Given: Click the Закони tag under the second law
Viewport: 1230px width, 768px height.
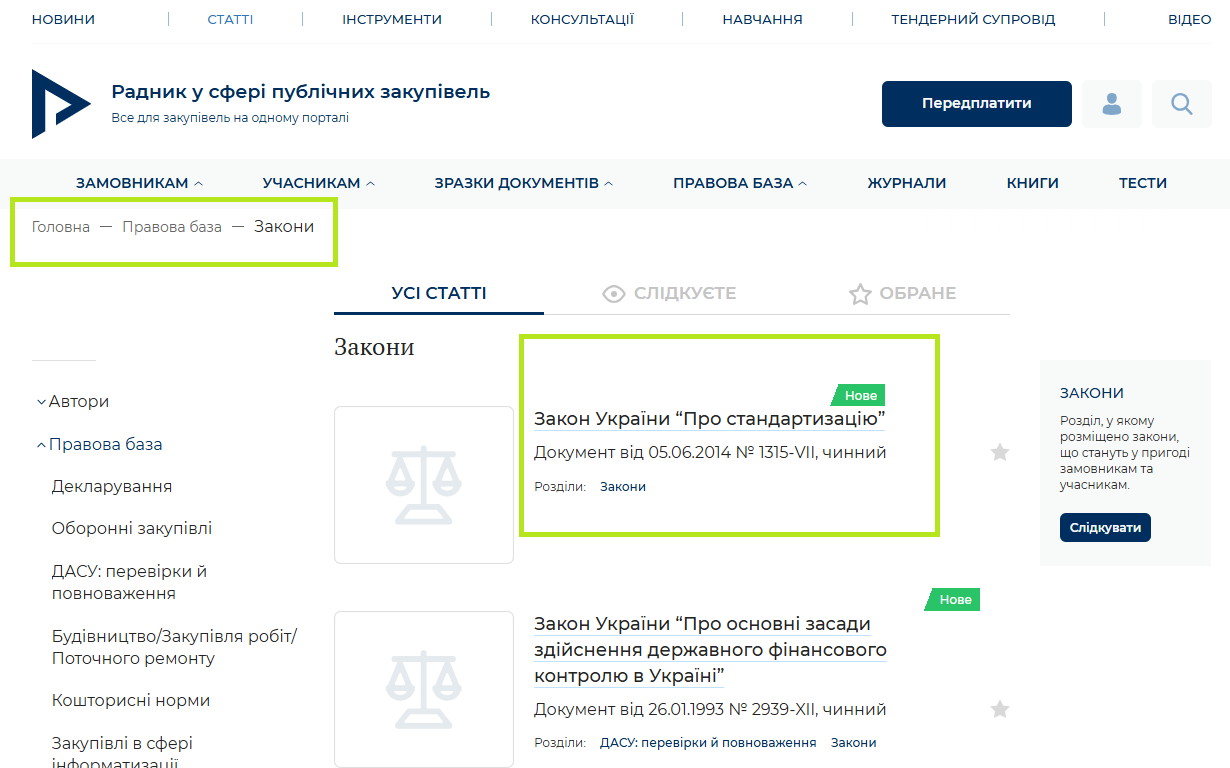Looking at the screenshot, I should click(x=854, y=743).
